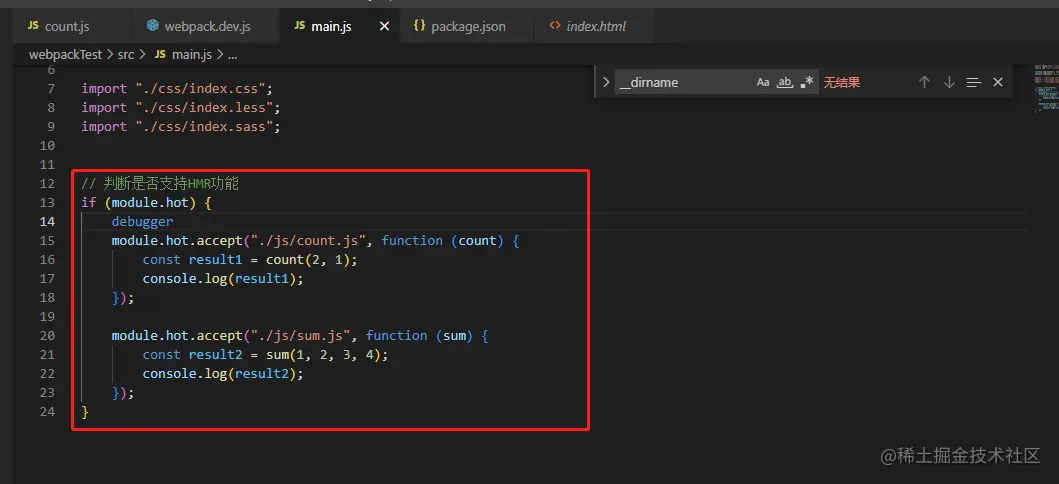Click "./js/sum.js" string on line 20
The width and height of the screenshot is (1059, 484).
pyautogui.click(x=301, y=335)
